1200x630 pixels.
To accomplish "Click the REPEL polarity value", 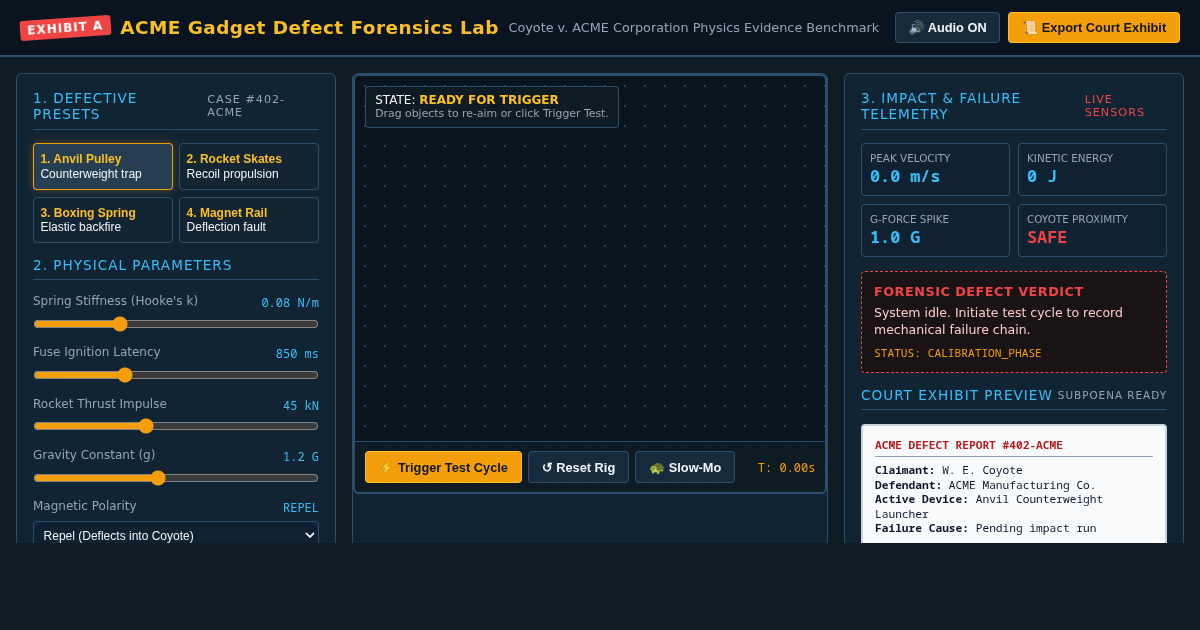I will point(301,508).
